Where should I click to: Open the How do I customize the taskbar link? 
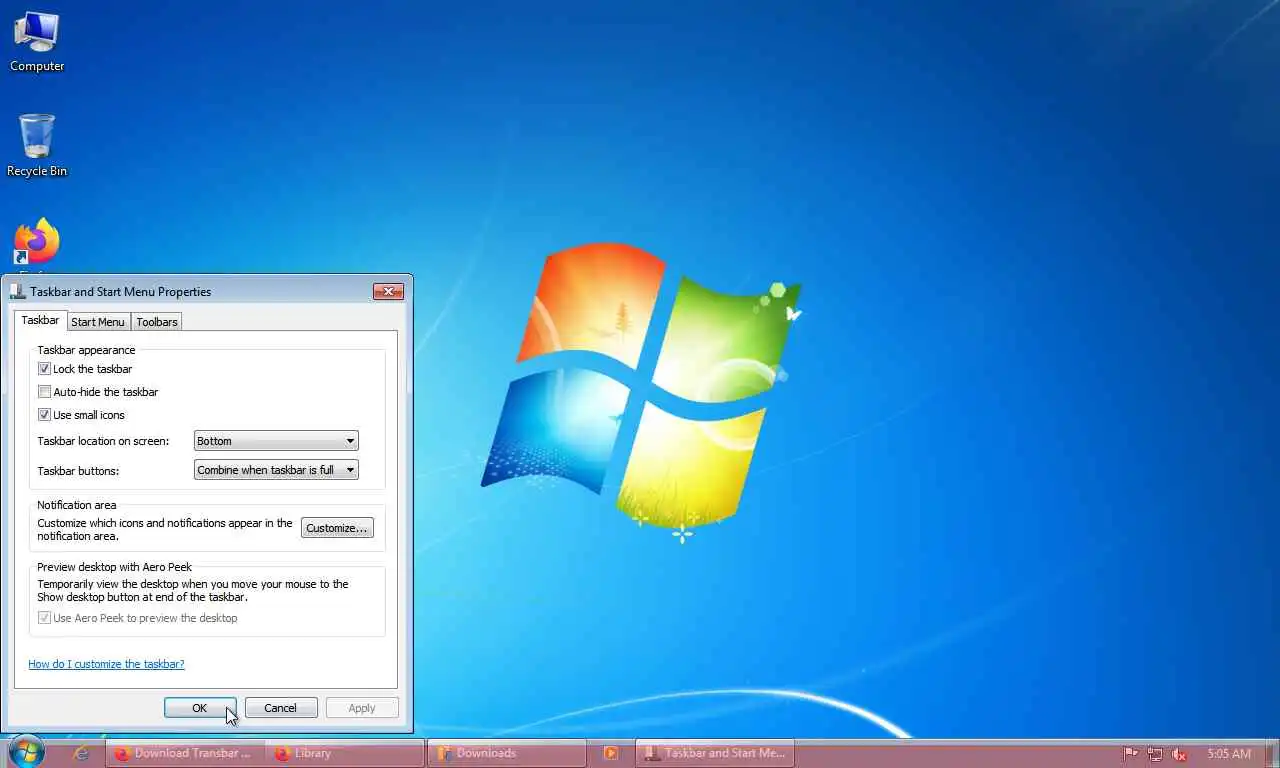(x=106, y=664)
